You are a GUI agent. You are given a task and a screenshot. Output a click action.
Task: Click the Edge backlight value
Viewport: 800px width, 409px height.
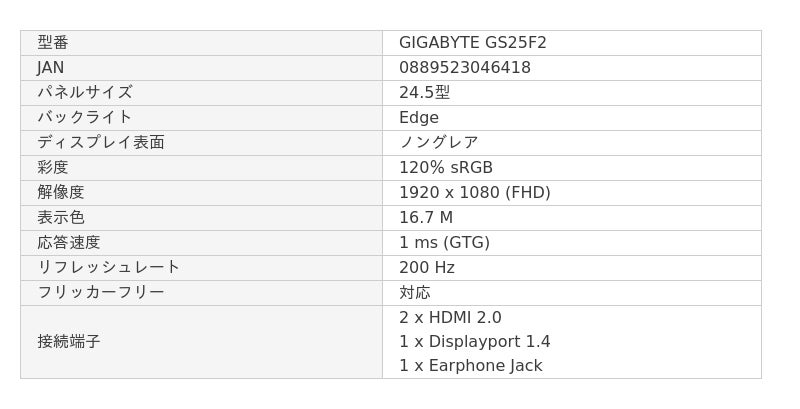pos(418,118)
